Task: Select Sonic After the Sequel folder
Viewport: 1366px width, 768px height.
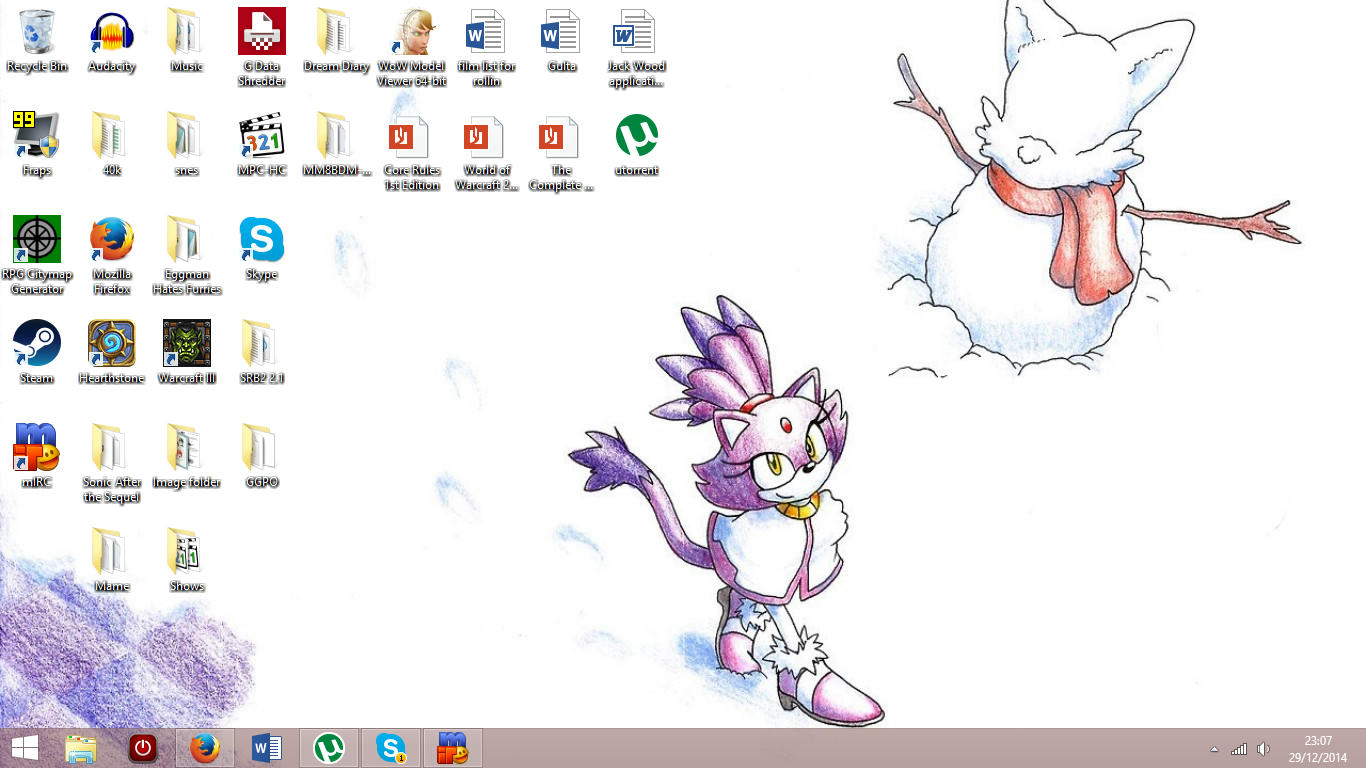Action: pyautogui.click(x=112, y=464)
